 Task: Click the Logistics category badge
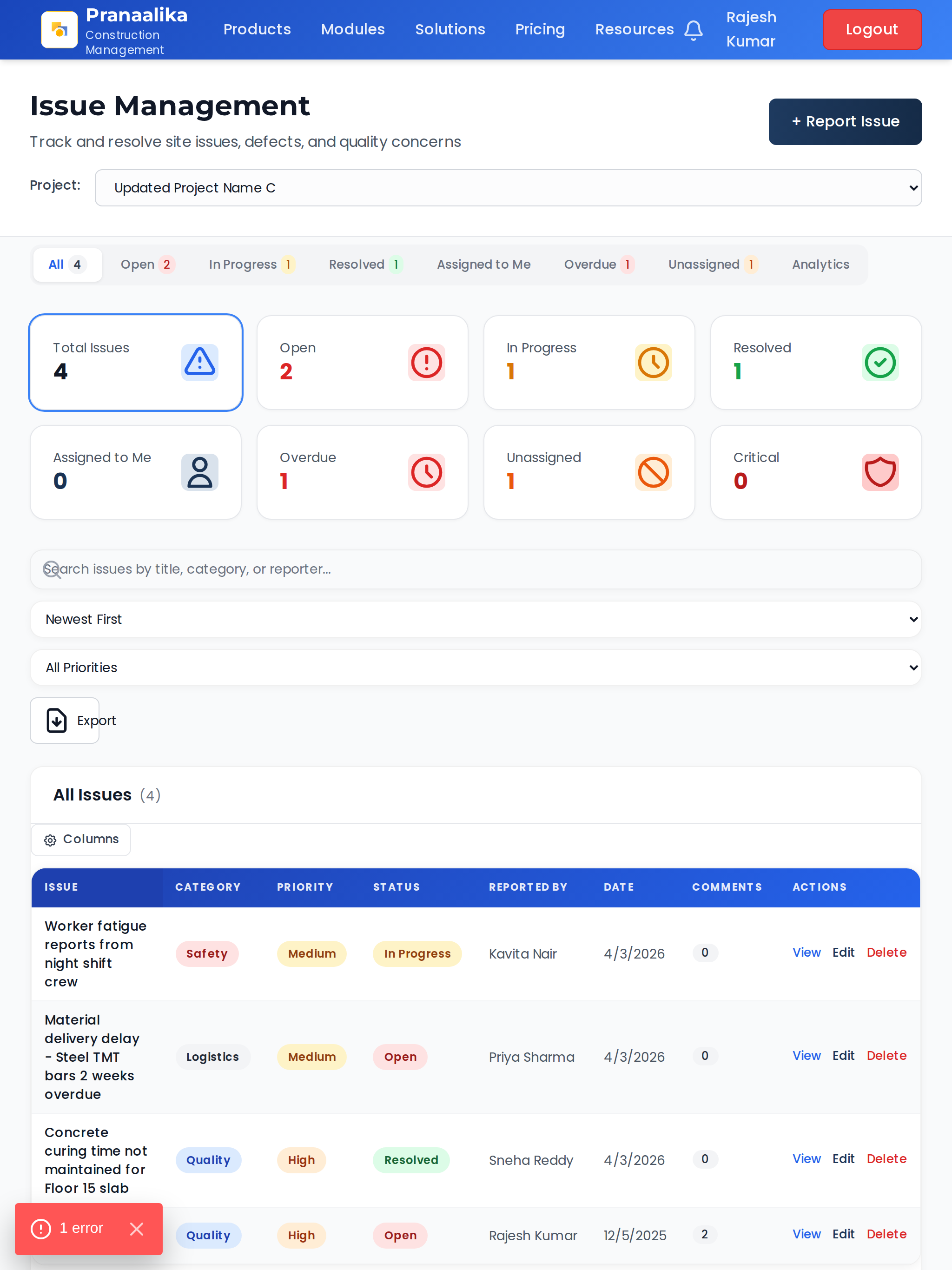coord(212,1057)
